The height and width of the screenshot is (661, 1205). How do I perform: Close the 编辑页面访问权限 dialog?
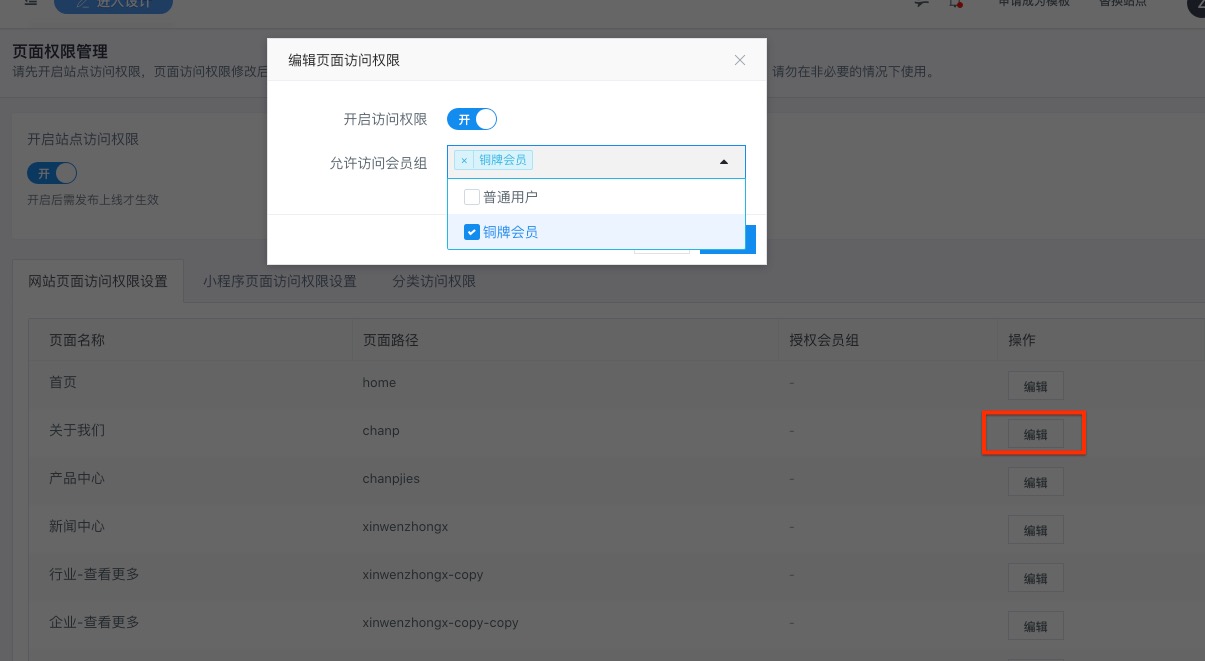[740, 60]
